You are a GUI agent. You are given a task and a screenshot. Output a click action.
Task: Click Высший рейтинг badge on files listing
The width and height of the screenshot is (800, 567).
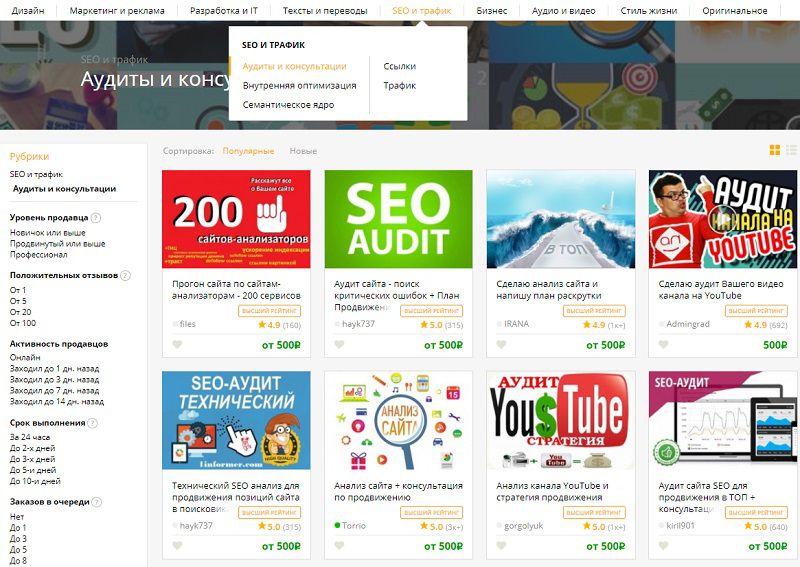269,311
